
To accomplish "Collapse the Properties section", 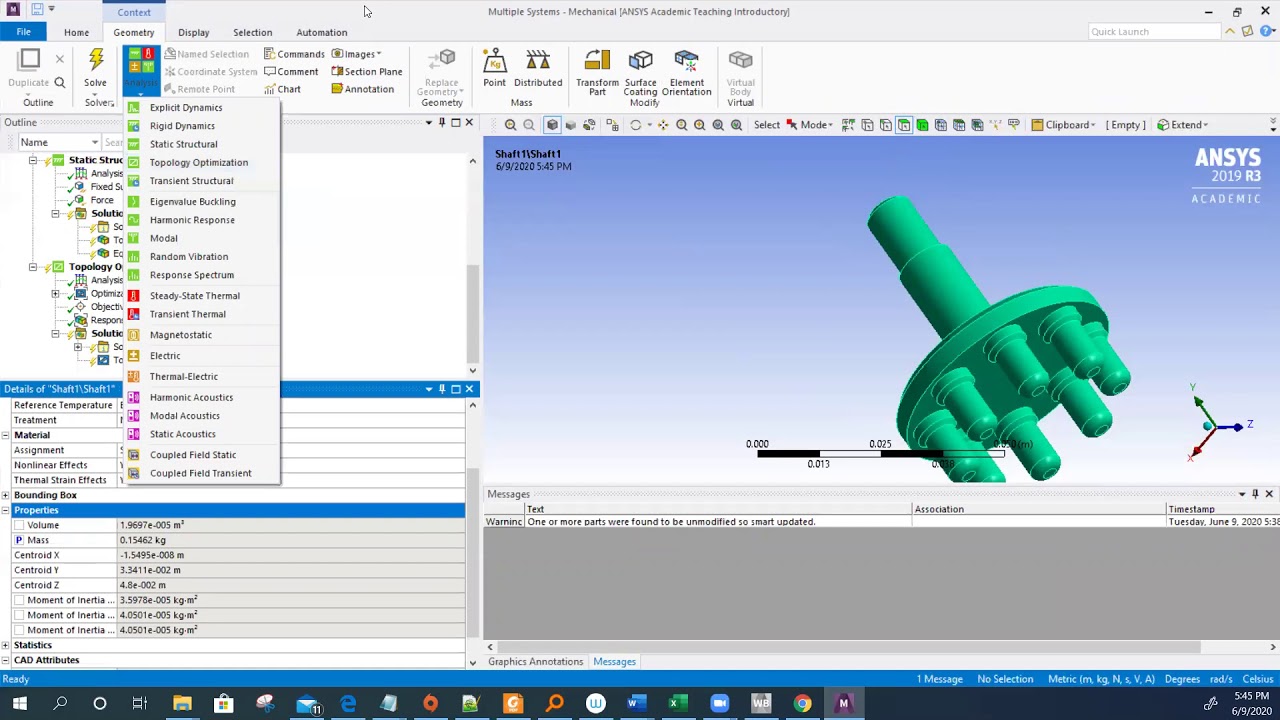I will click(x=6, y=510).
